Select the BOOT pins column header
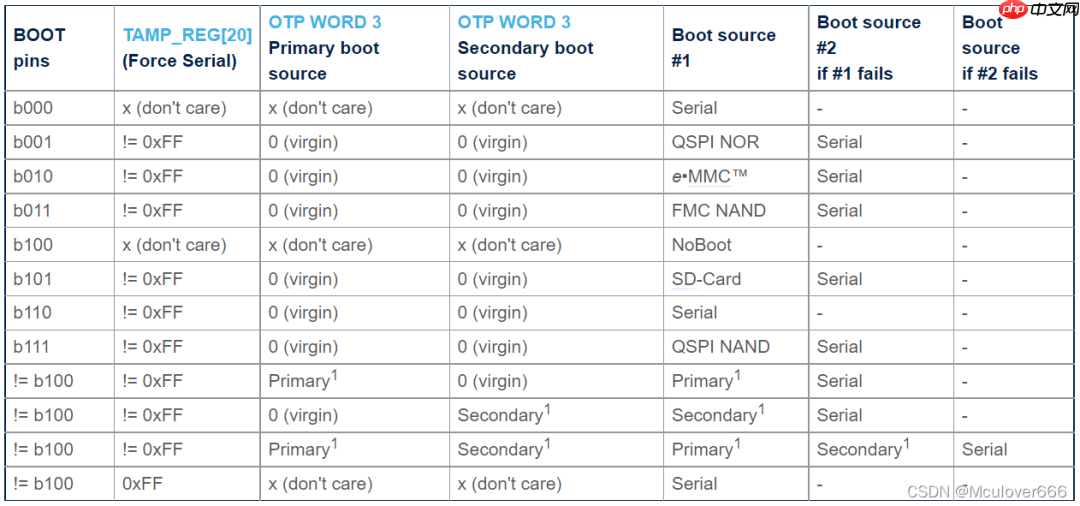 click(x=40, y=48)
